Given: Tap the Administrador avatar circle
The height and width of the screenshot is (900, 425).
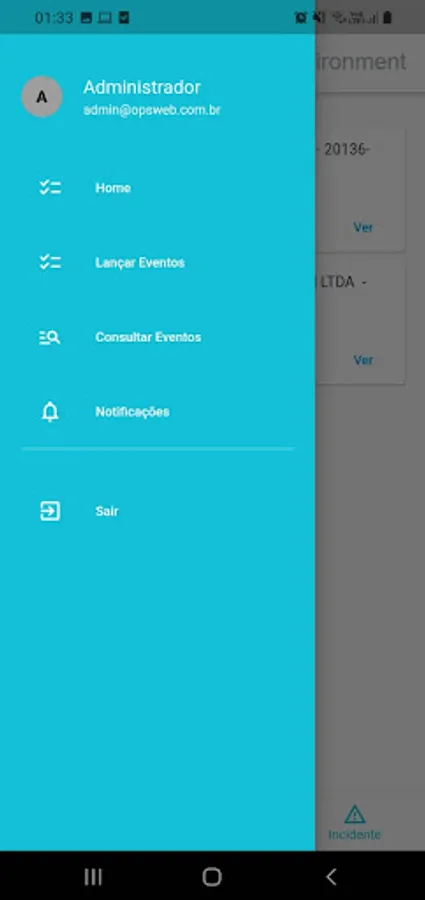Looking at the screenshot, I should (42, 97).
